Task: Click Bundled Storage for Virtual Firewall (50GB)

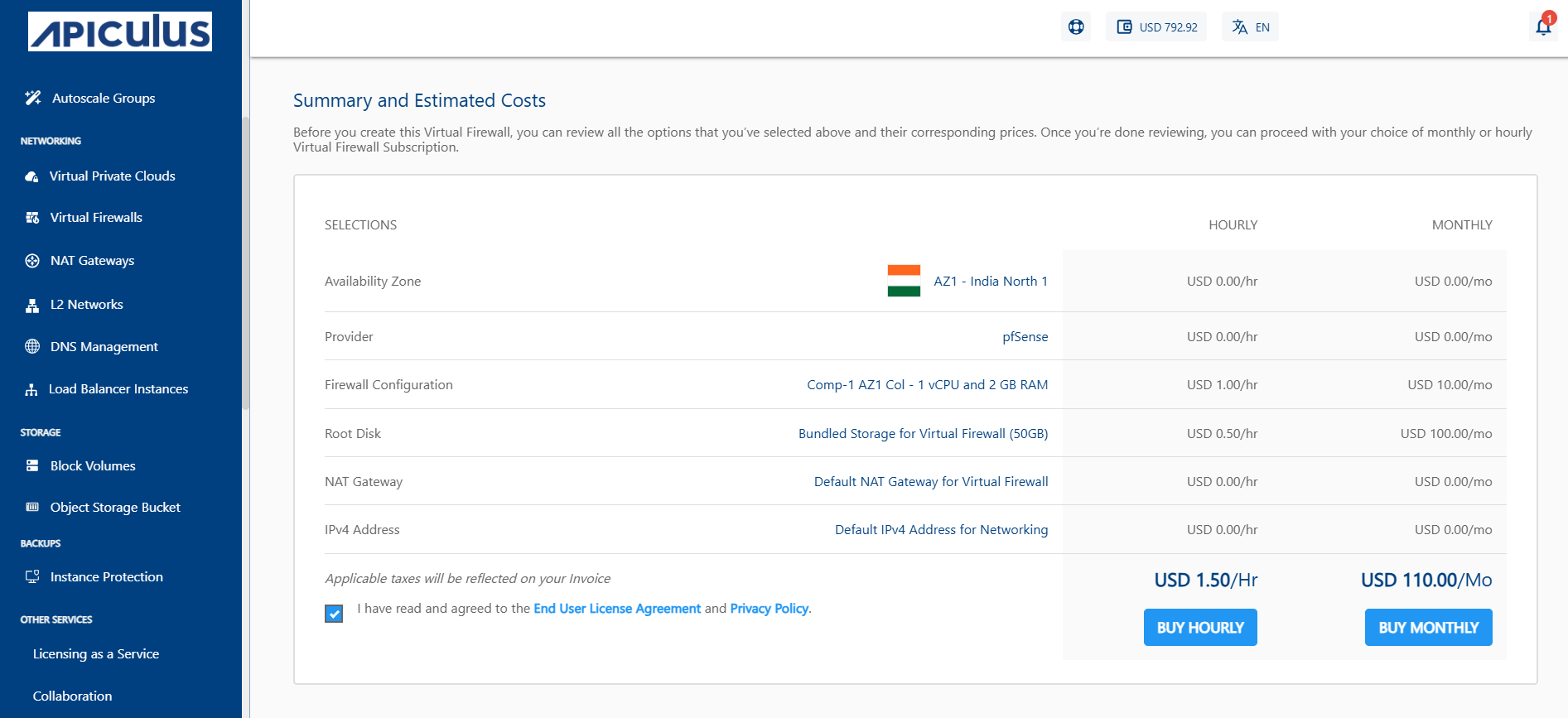Action: (x=924, y=434)
